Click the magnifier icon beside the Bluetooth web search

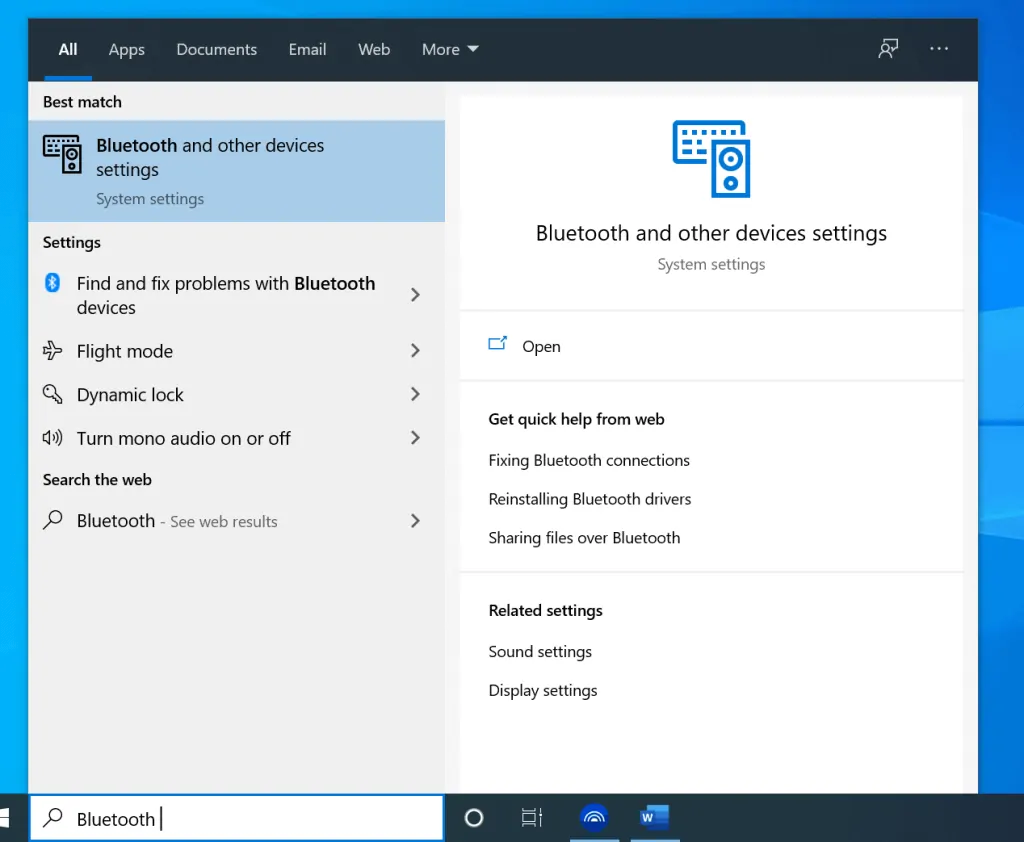[53, 521]
